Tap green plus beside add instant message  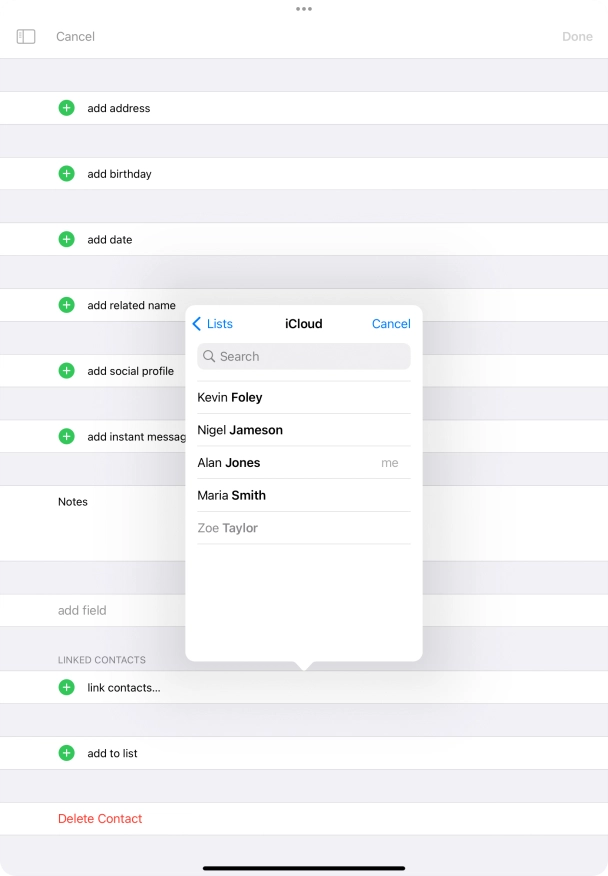tap(66, 436)
